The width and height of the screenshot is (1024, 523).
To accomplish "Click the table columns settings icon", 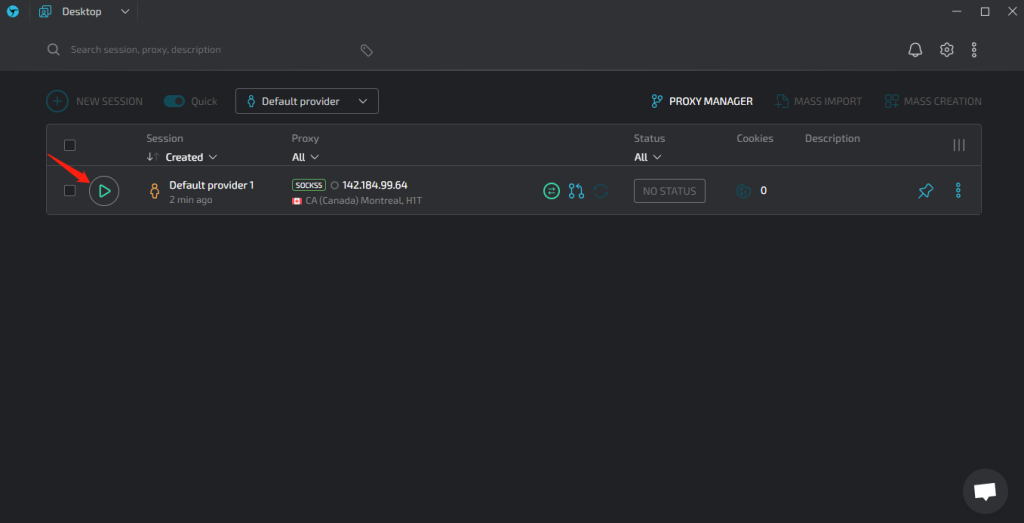I will click(x=959, y=145).
